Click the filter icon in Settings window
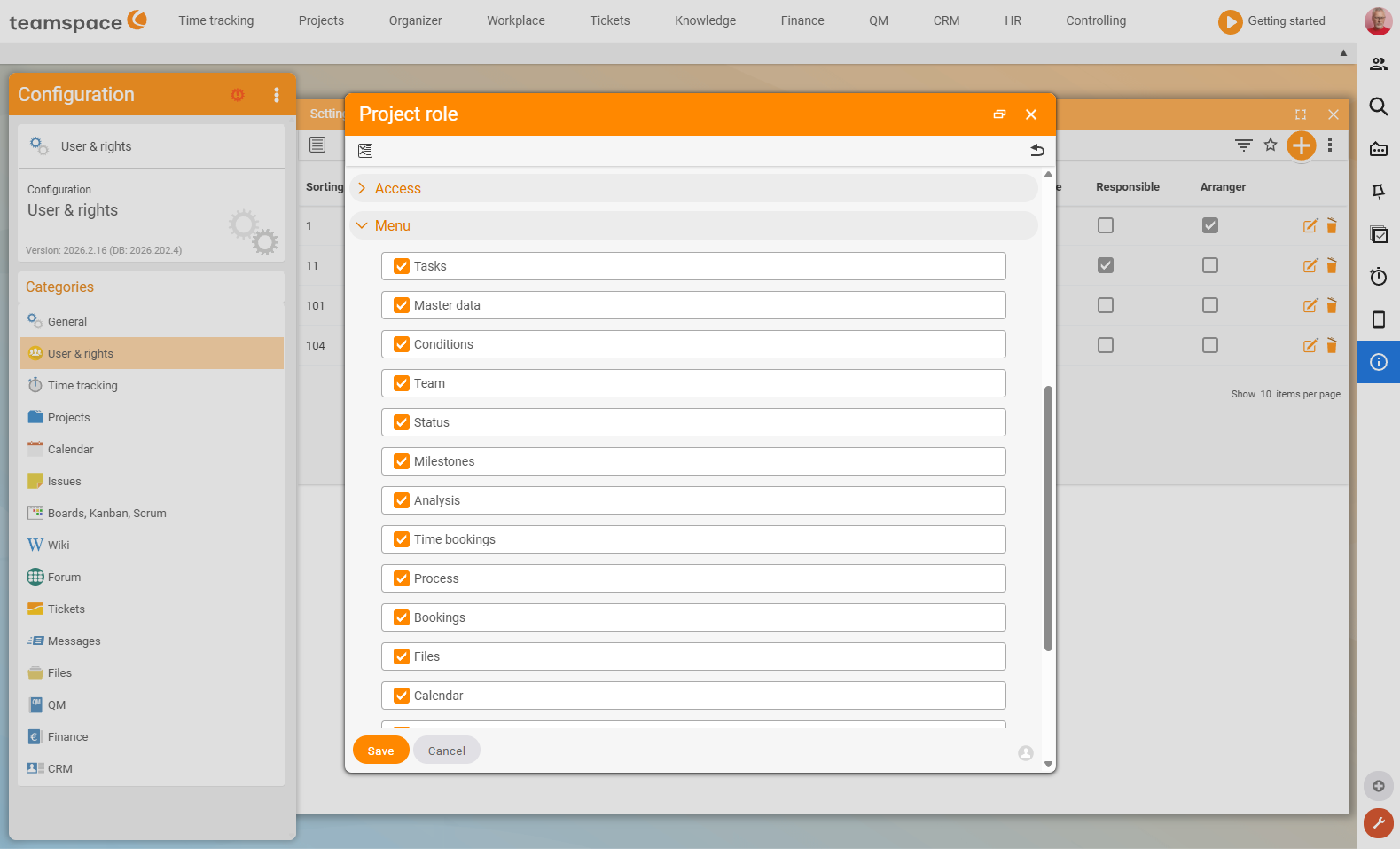 click(x=1244, y=145)
